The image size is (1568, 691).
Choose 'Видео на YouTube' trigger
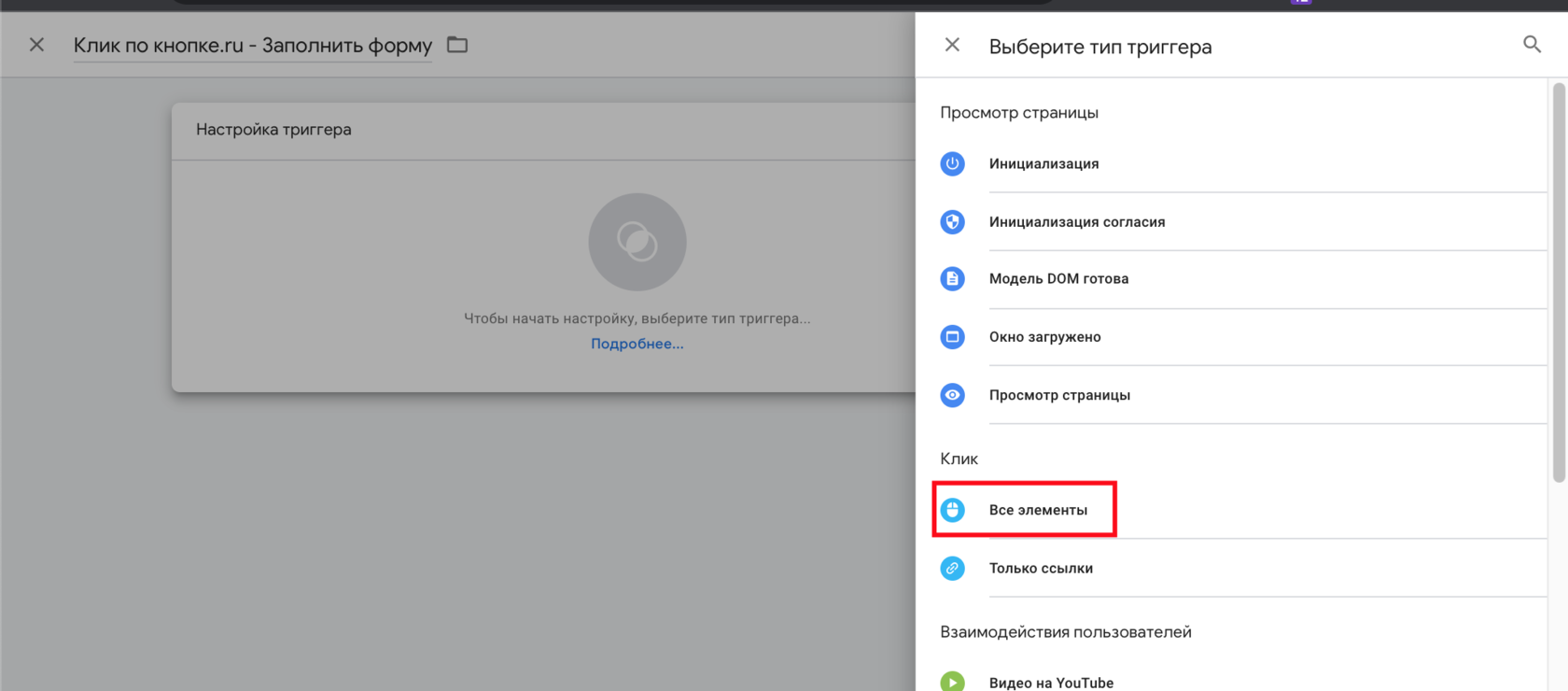1051,683
